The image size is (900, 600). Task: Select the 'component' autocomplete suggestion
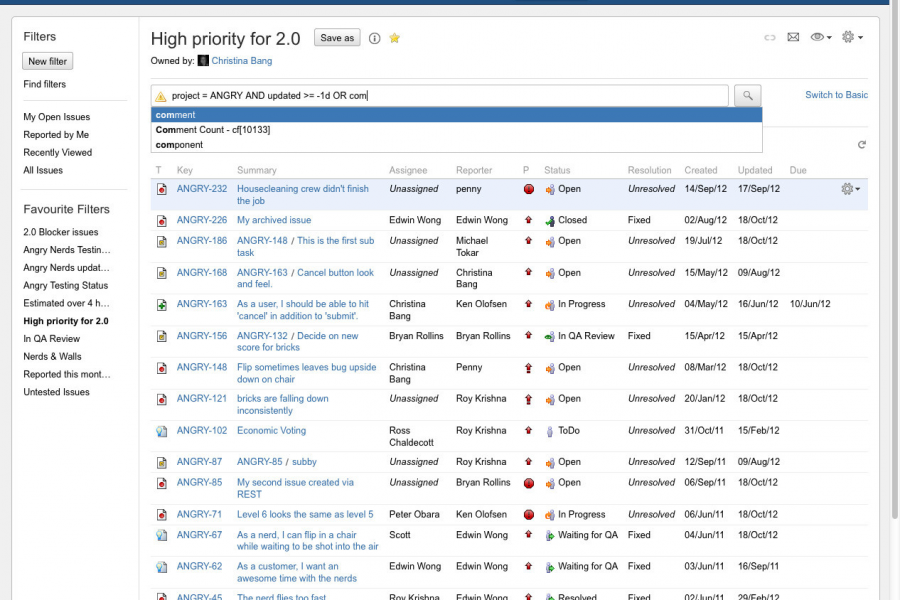(x=456, y=145)
